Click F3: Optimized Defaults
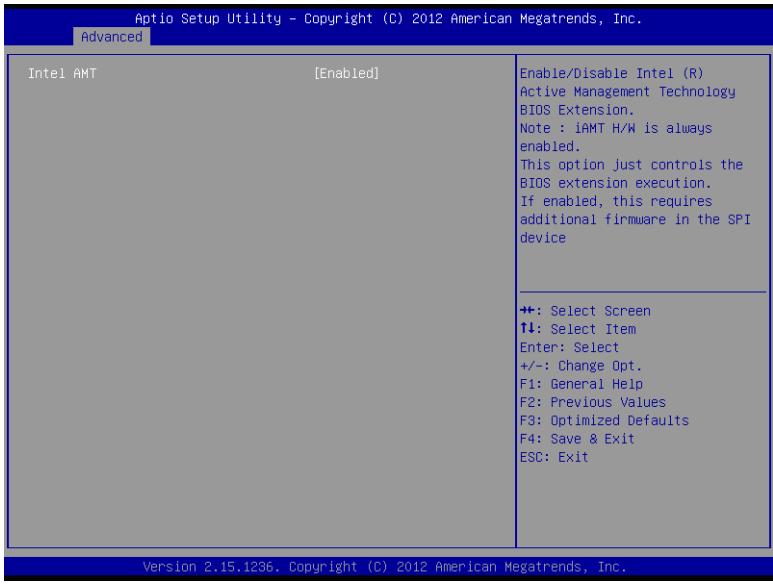Viewport: 773px width, 585px height. (x=604, y=420)
